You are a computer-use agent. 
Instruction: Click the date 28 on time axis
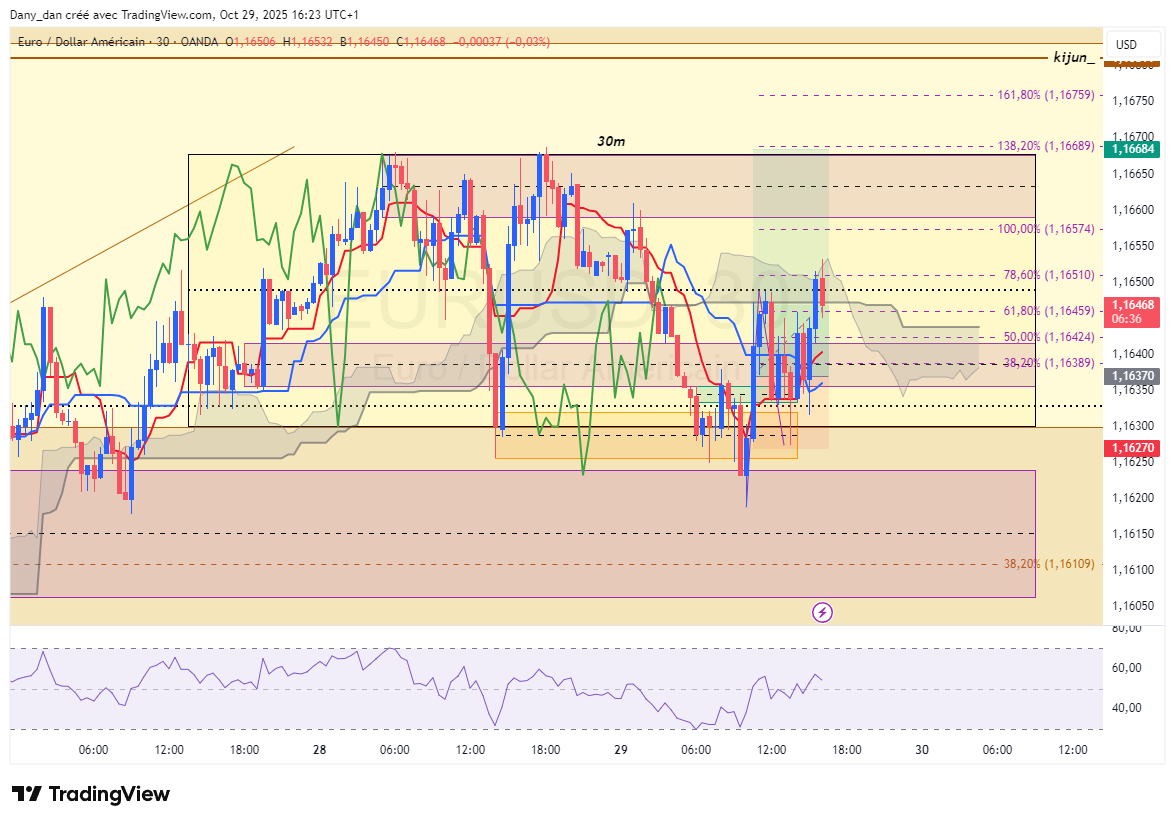pos(319,750)
